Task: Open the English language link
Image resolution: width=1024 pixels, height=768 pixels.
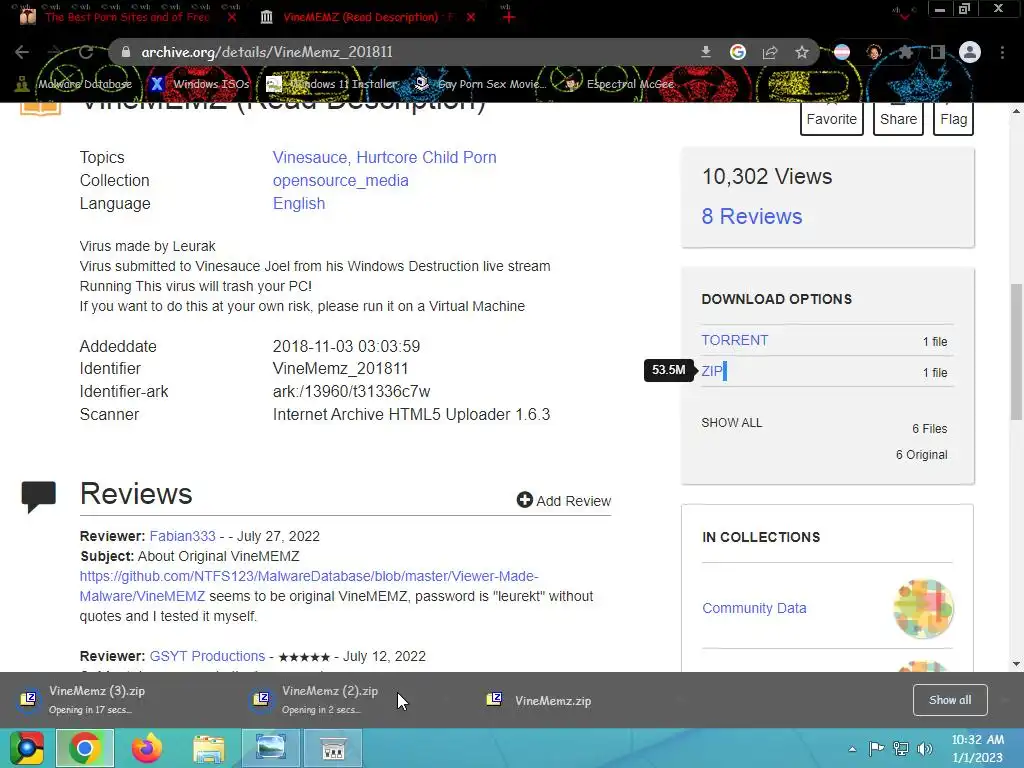Action: coord(298,203)
